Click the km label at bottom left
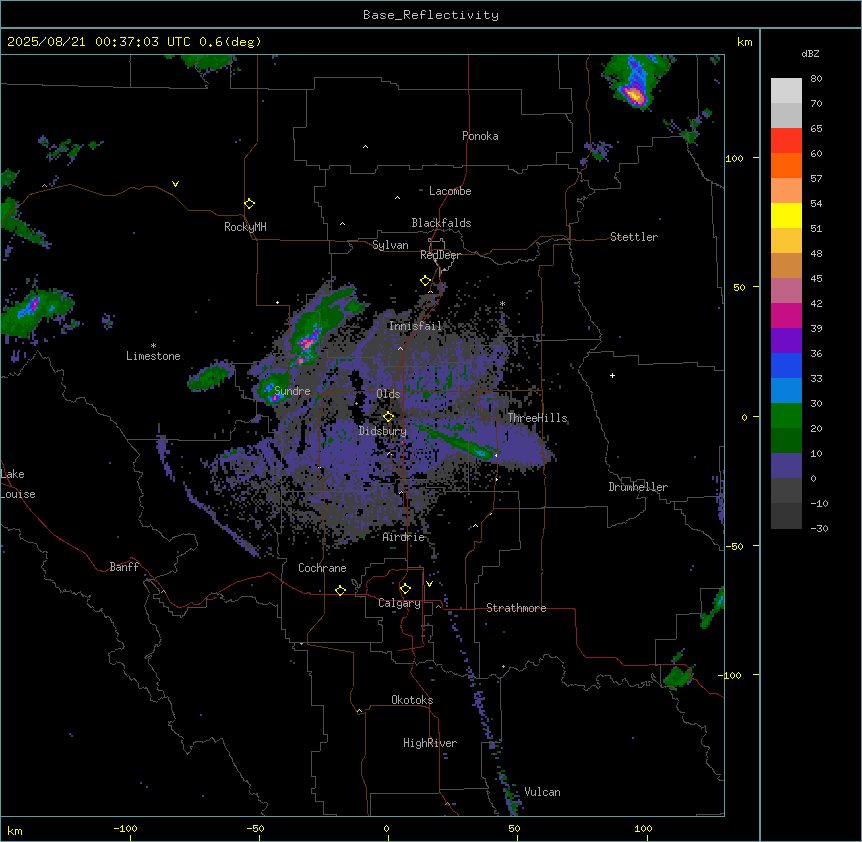This screenshot has height=842, width=862. click(x=15, y=830)
